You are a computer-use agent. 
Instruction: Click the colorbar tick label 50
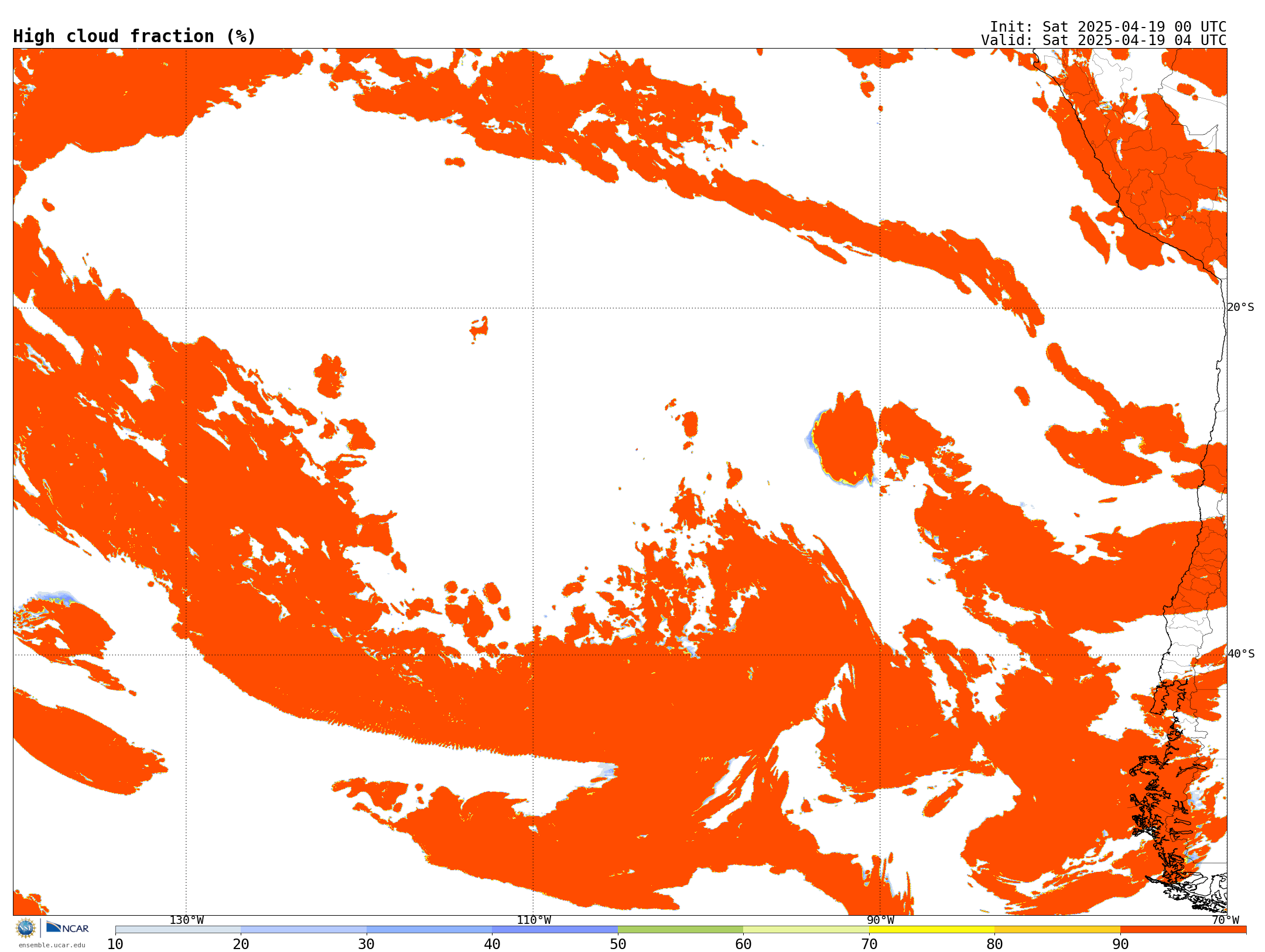tap(618, 944)
